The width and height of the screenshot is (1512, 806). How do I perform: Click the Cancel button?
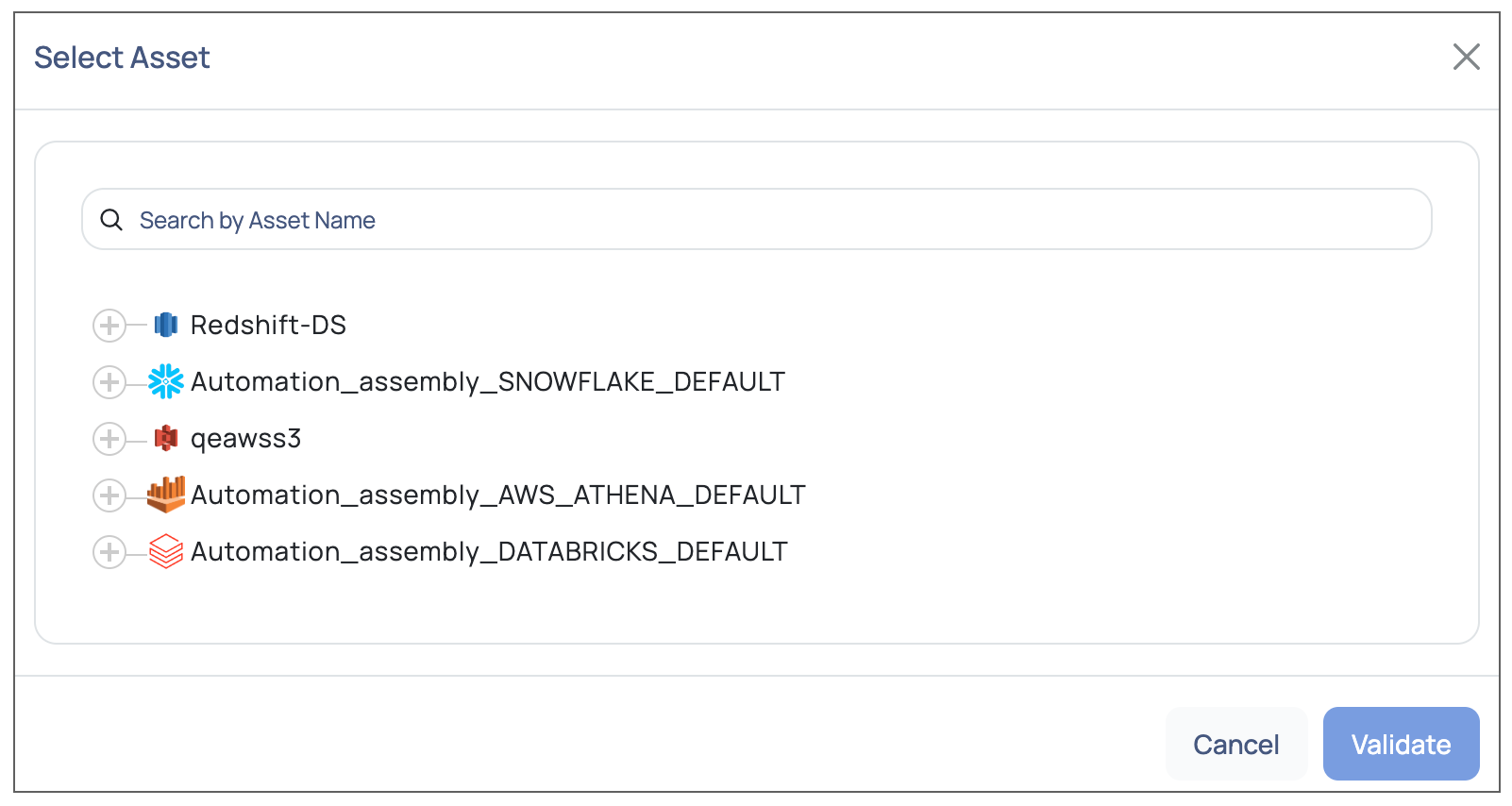coord(1236,744)
